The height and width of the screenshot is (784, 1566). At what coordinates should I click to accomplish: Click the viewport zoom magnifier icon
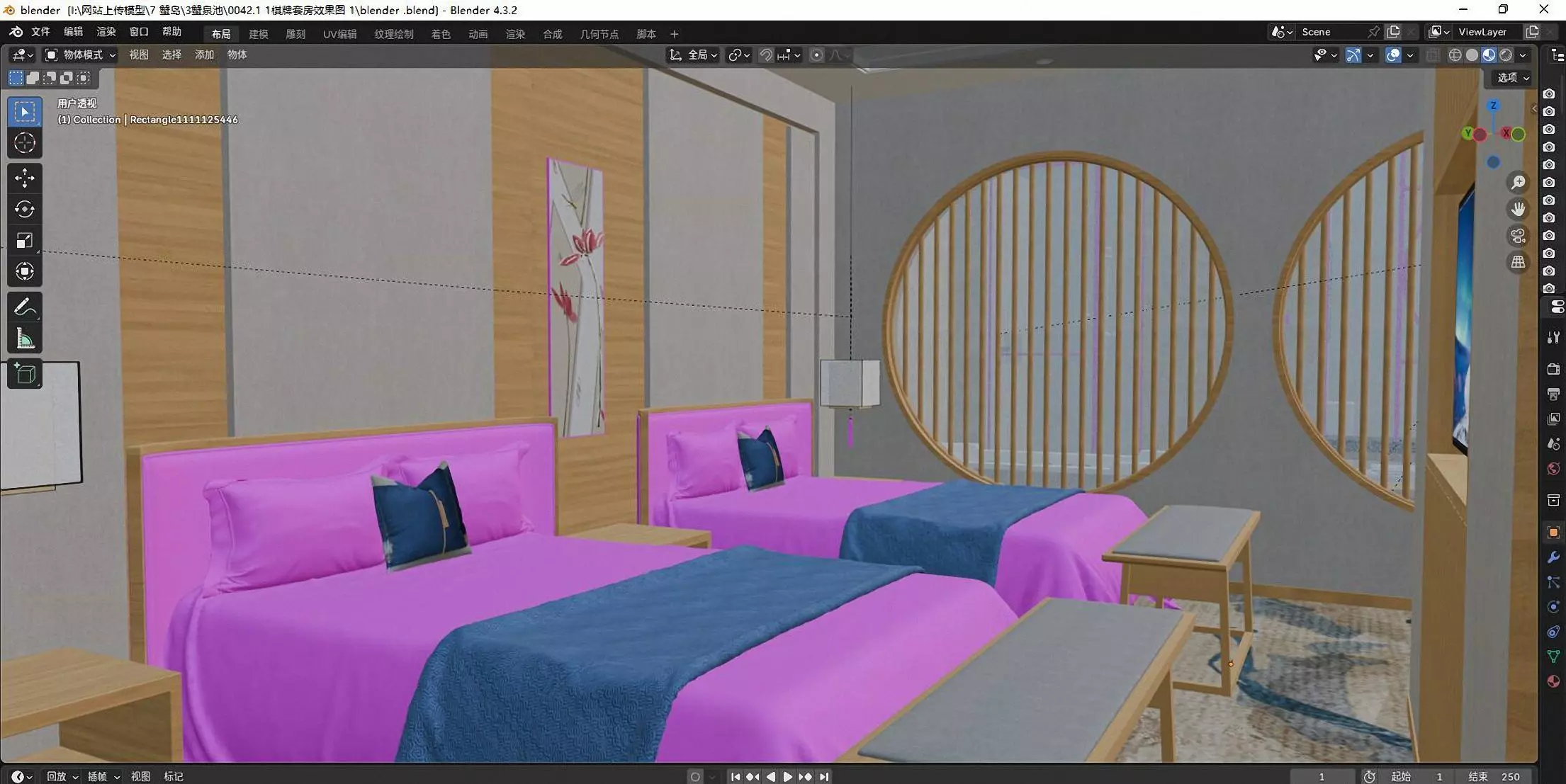[x=1518, y=183]
